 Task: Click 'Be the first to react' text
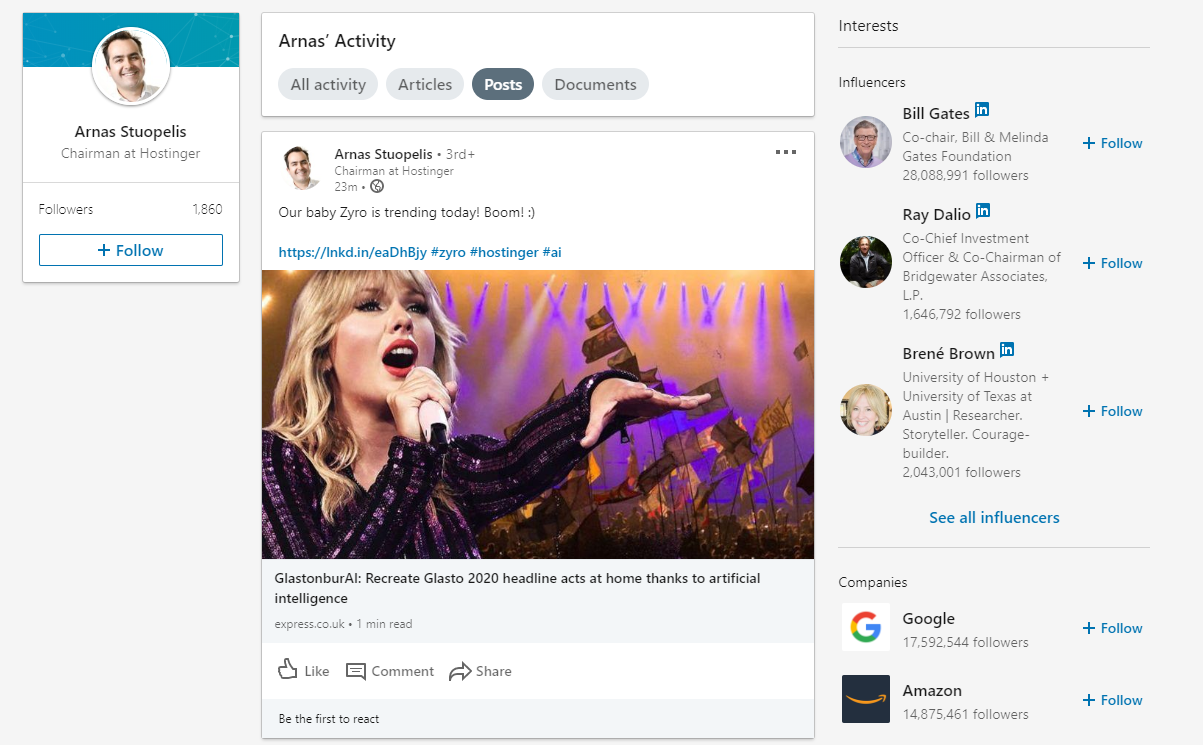(x=329, y=718)
